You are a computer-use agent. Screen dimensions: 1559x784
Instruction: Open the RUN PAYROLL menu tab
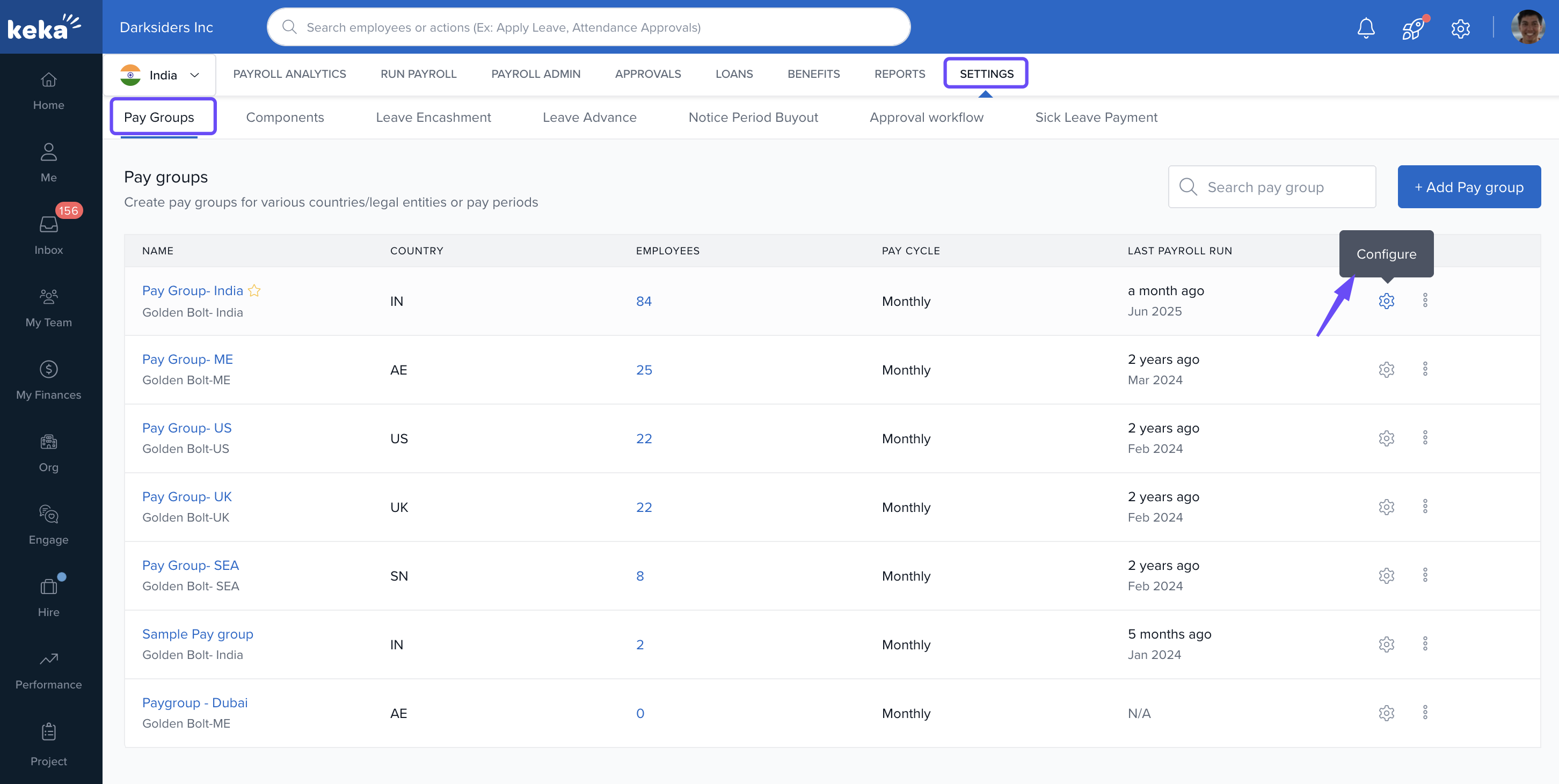[418, 74]
